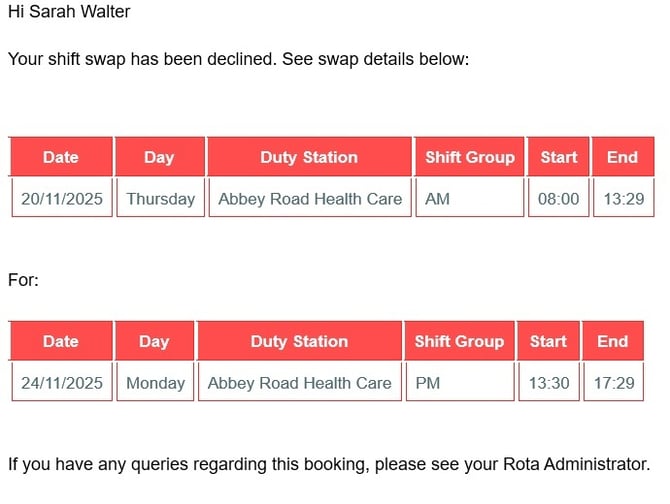Select the 17:29 end time cell
Image resolution: width=670 pixels, height=504 pixels.
pos(613,382)
